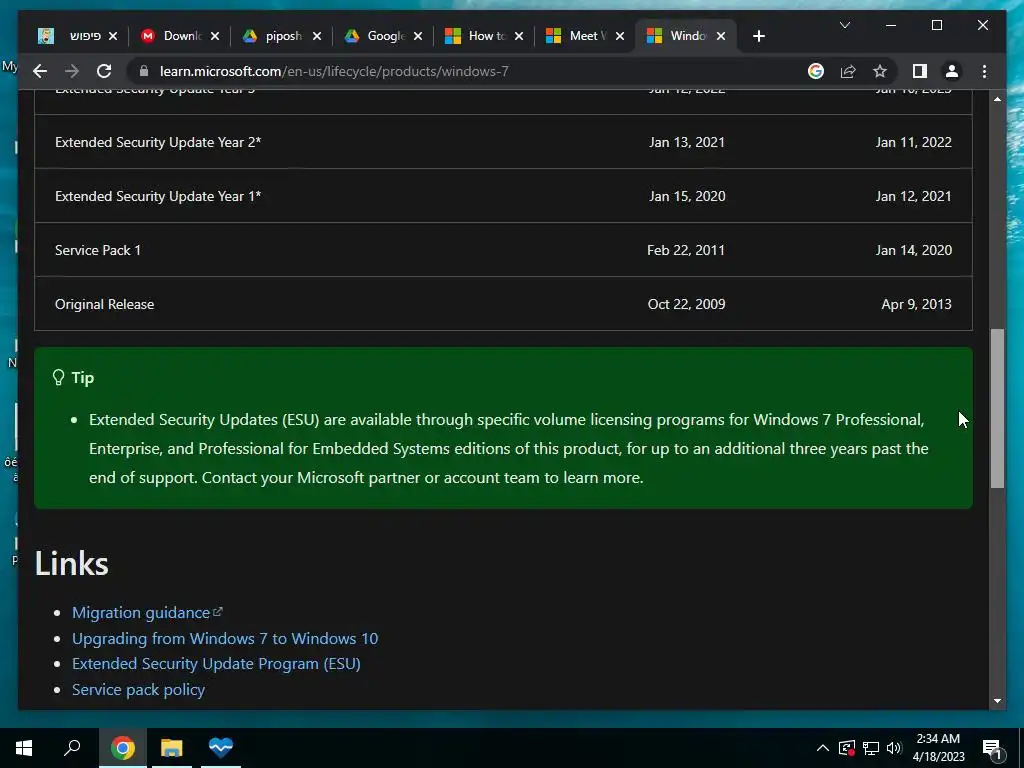Click the Oct 22, 2009 start date
This screenshot has width=1024, height=768.
686,304
